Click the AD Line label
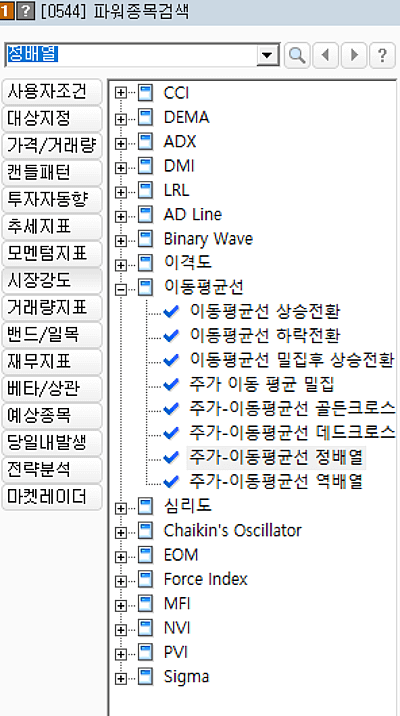 [193, 215]
